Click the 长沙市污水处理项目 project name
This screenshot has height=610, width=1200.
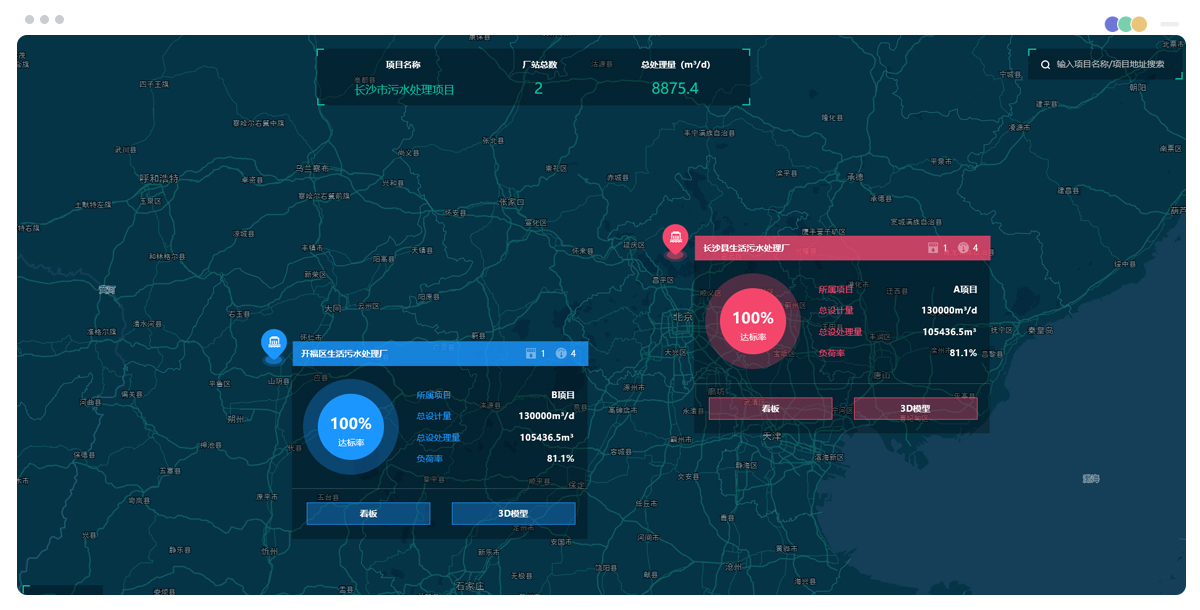coord(404,89)
